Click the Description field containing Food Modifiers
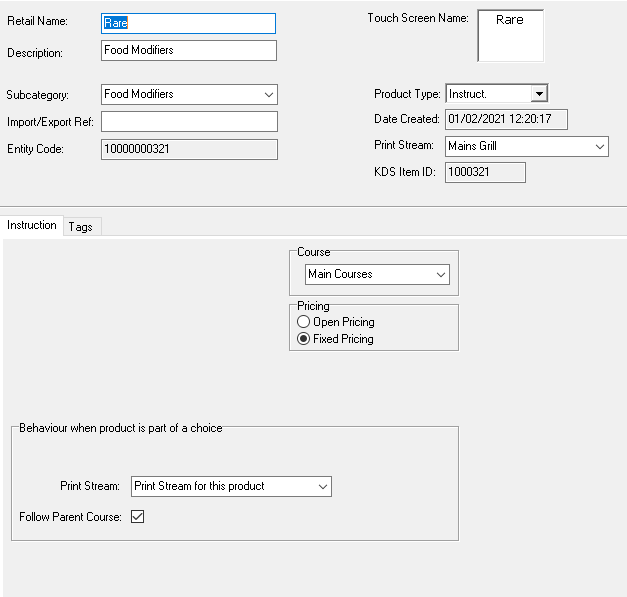This screenshot has width=627, height=597. (x=188, y=51)
